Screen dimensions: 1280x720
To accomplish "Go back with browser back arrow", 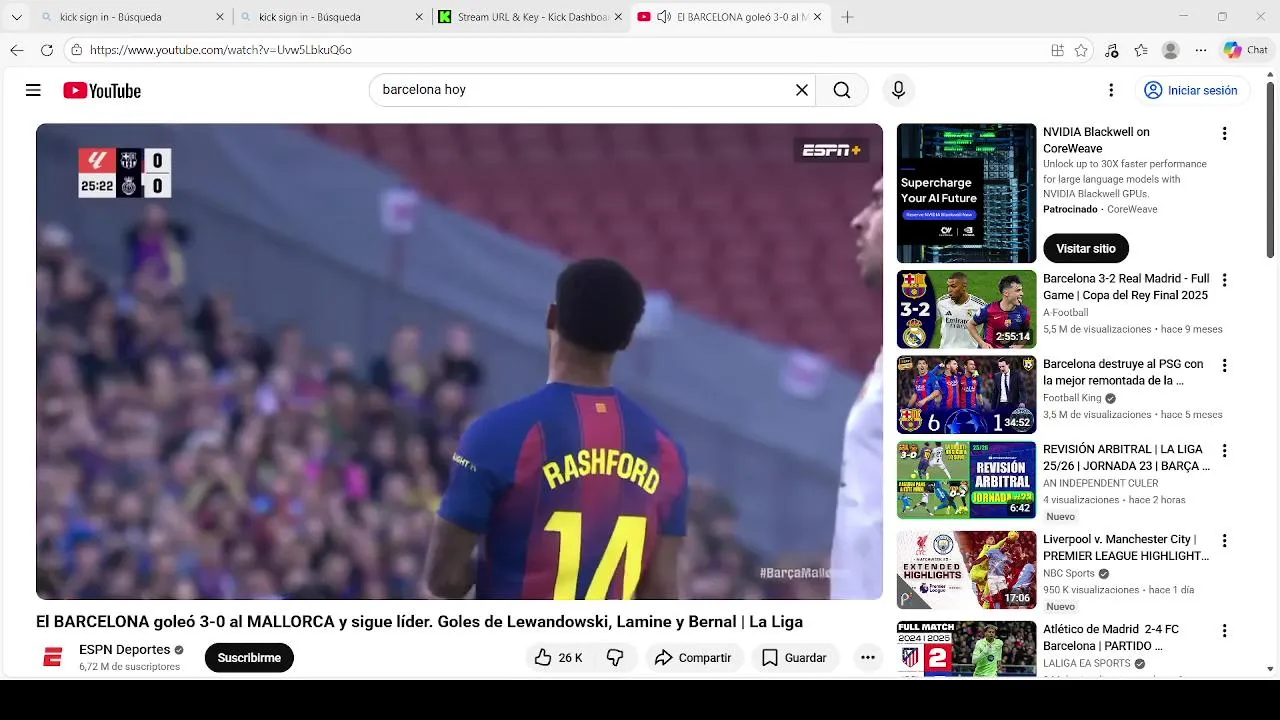I will [x=17, y=50].
